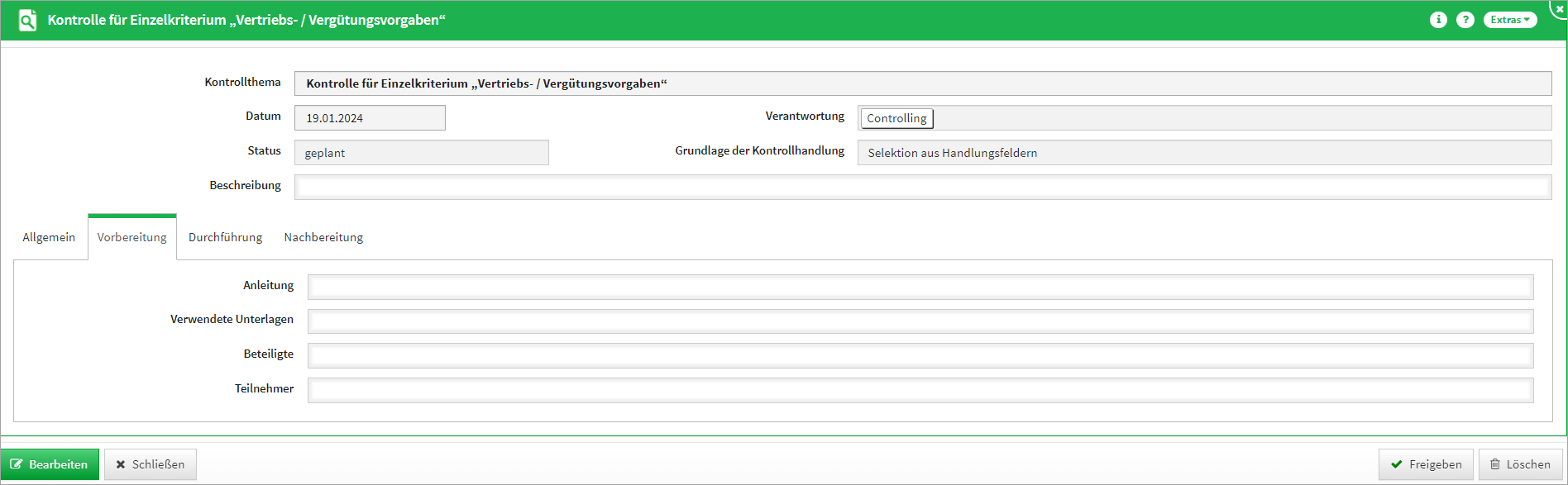The width and height of the screenshot is (1568, 485).
Task: Click the Controlling tag in Verantwortung
Action: pos(896,118)
